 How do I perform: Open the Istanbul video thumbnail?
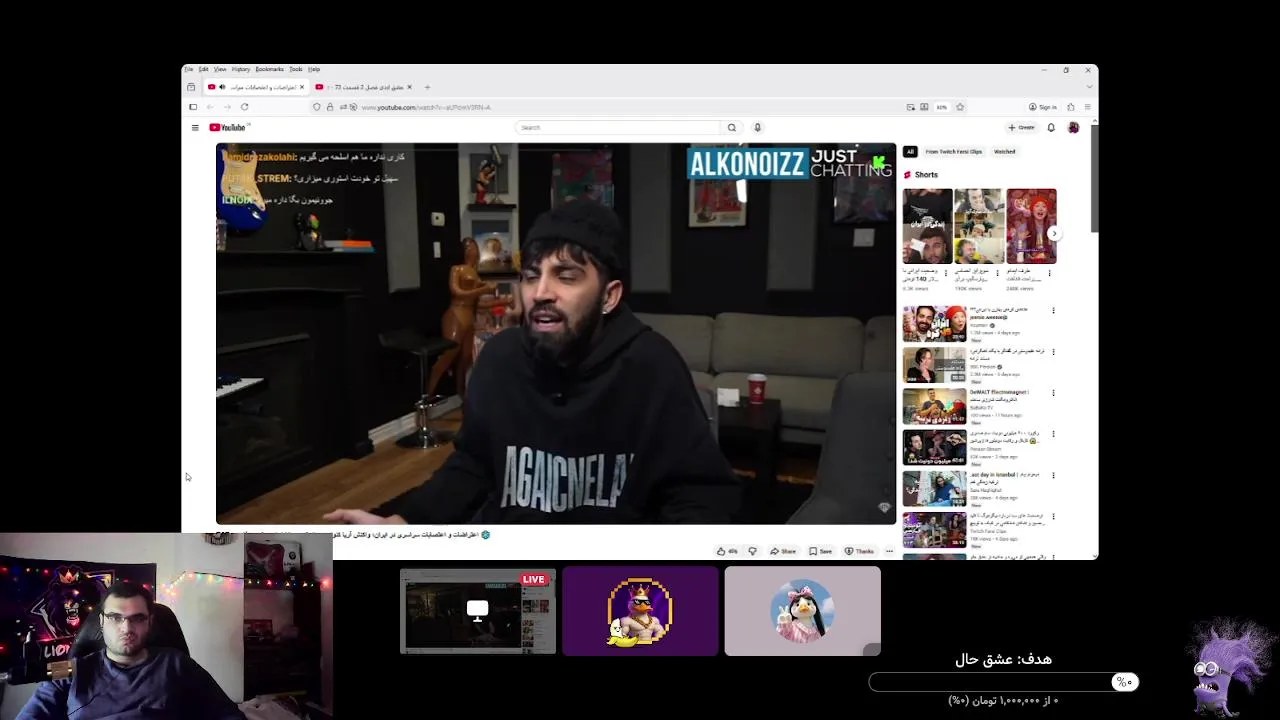tap(935, 488)
